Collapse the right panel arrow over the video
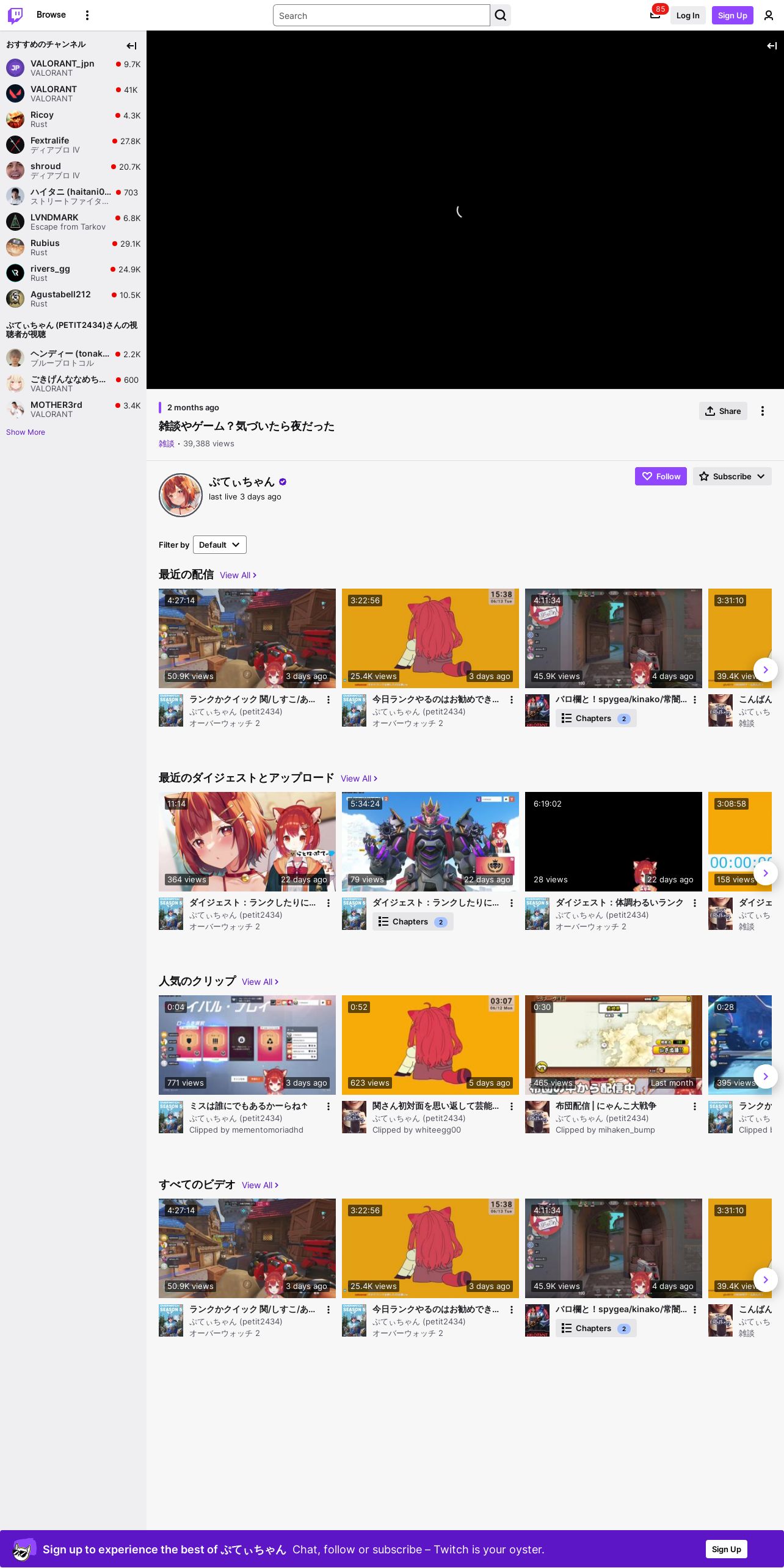Viewport: 784px width, 1568px height. [x=772, y=46]
